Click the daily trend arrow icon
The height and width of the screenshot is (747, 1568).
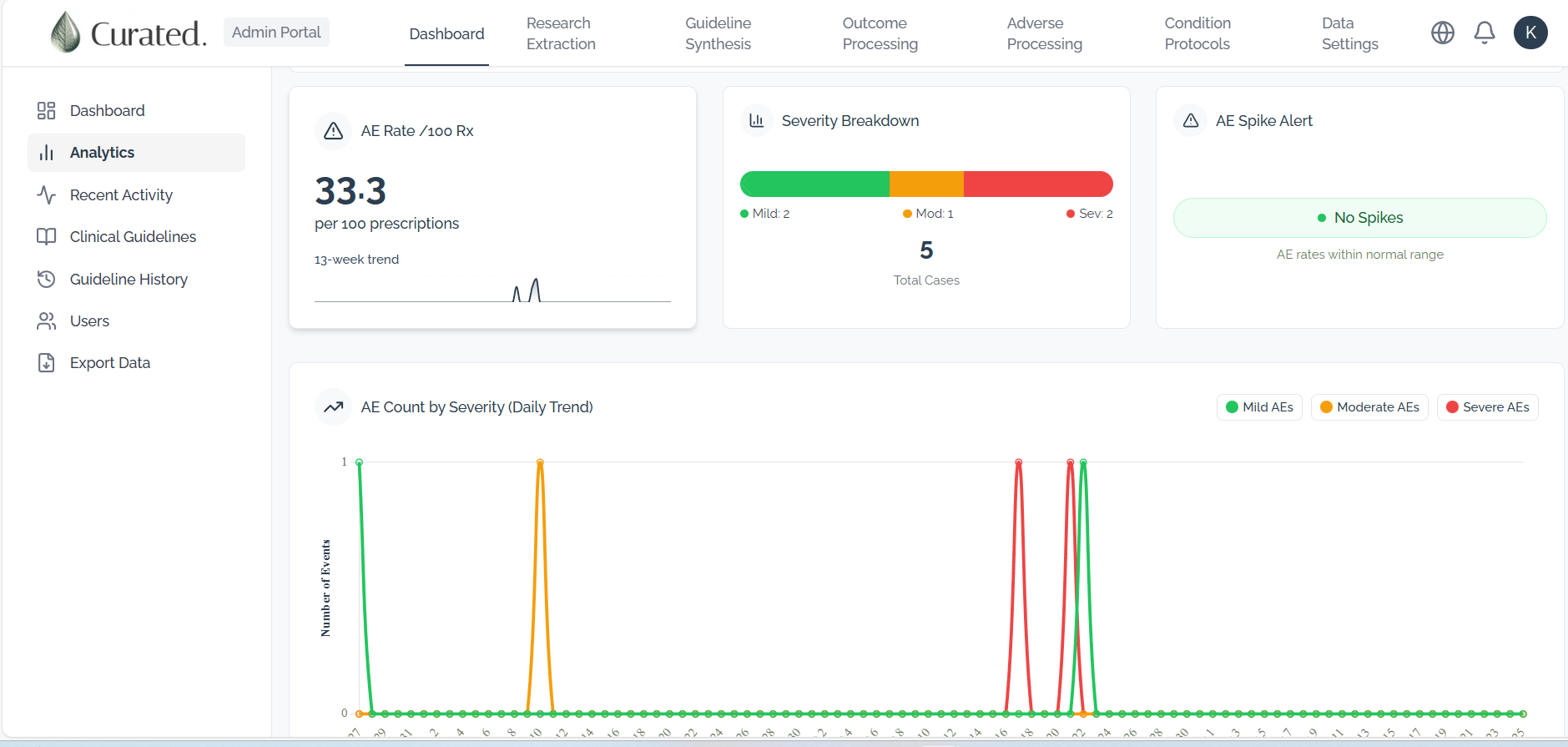[x=334, y=407]
